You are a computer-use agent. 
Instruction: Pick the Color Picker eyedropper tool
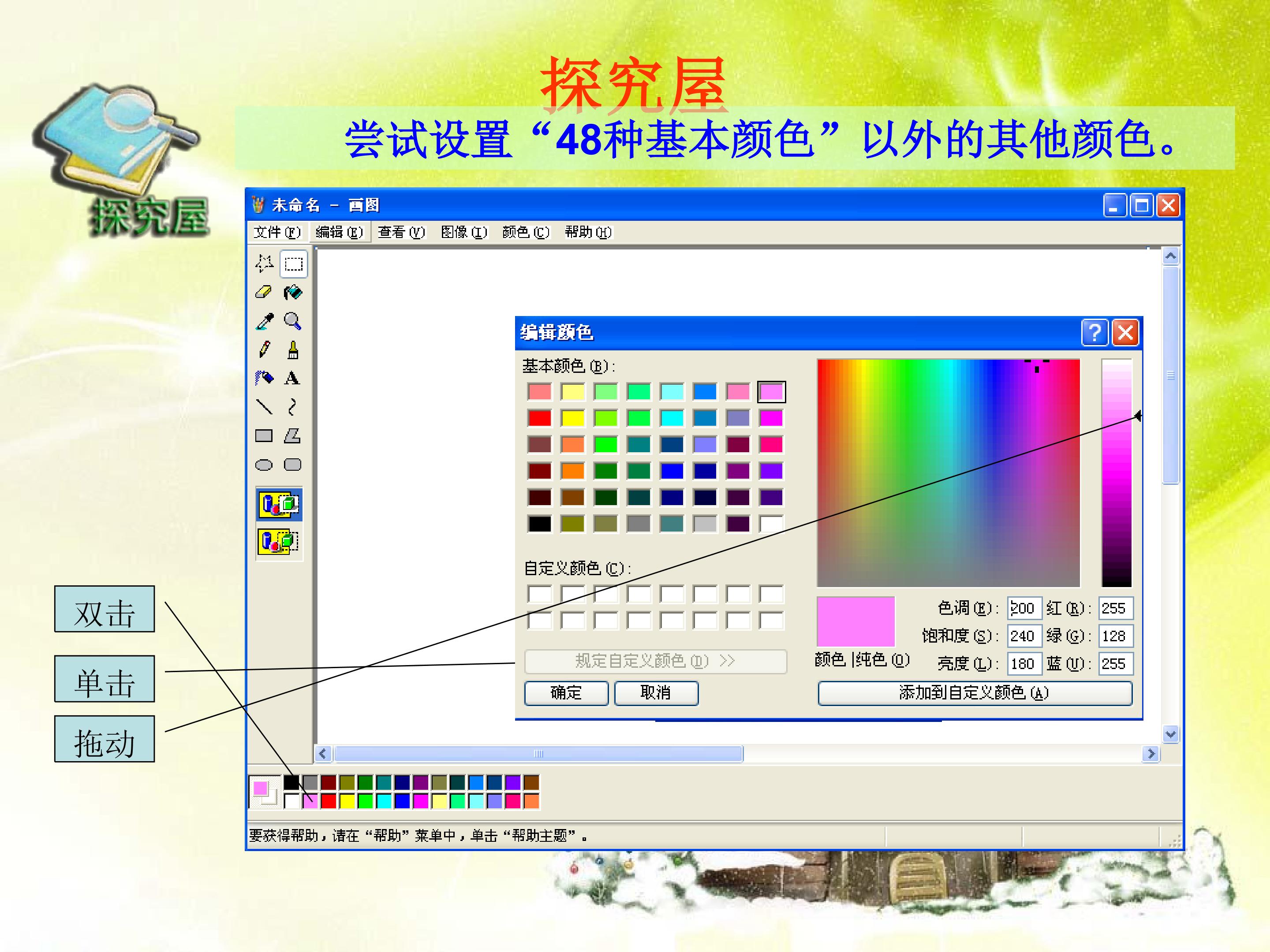tap(264, 321)
